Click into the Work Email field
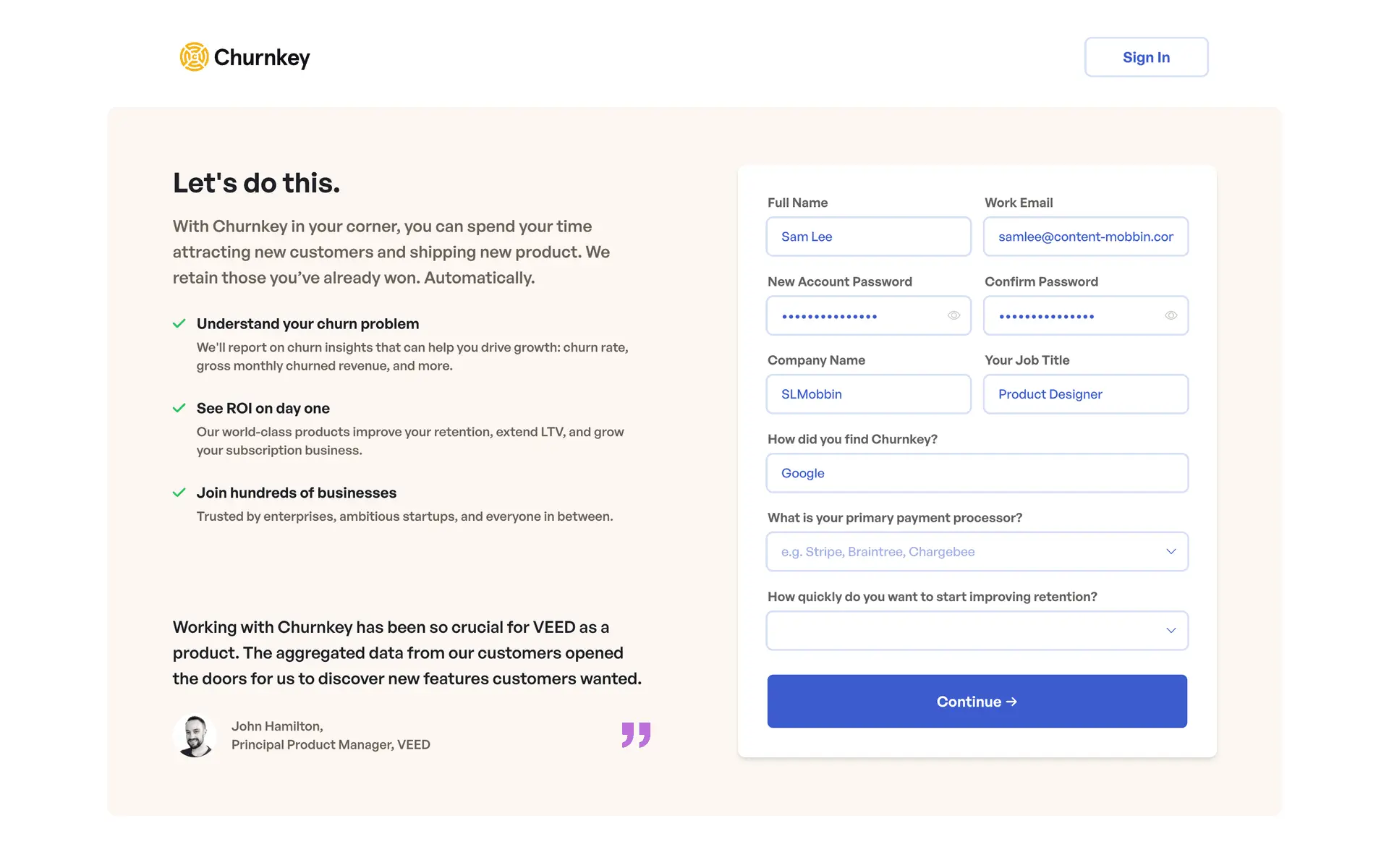1389x868 pixels. [x=1085, y=237]
